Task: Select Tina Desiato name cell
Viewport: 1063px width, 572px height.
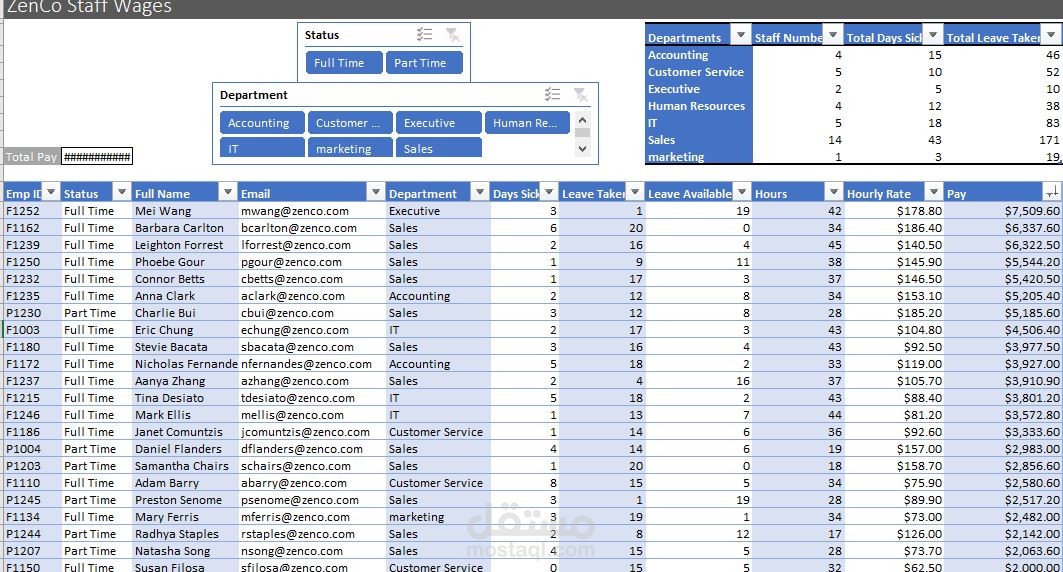Action: (185, 398)
